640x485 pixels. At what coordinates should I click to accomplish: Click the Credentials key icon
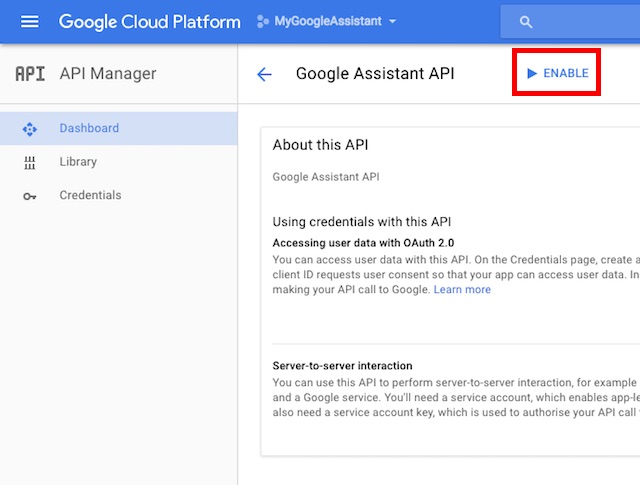tap(29, 196)
